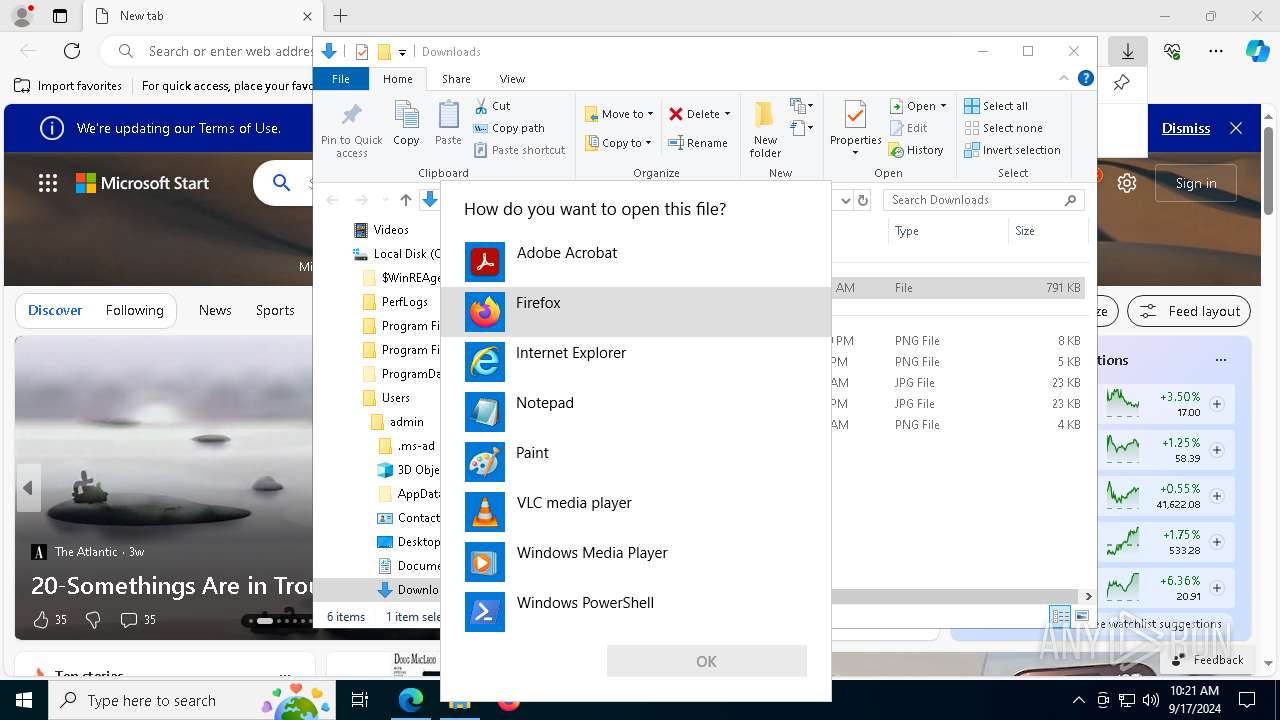Collapse the Explorer ribbon with chevron

coord(1064,78)
